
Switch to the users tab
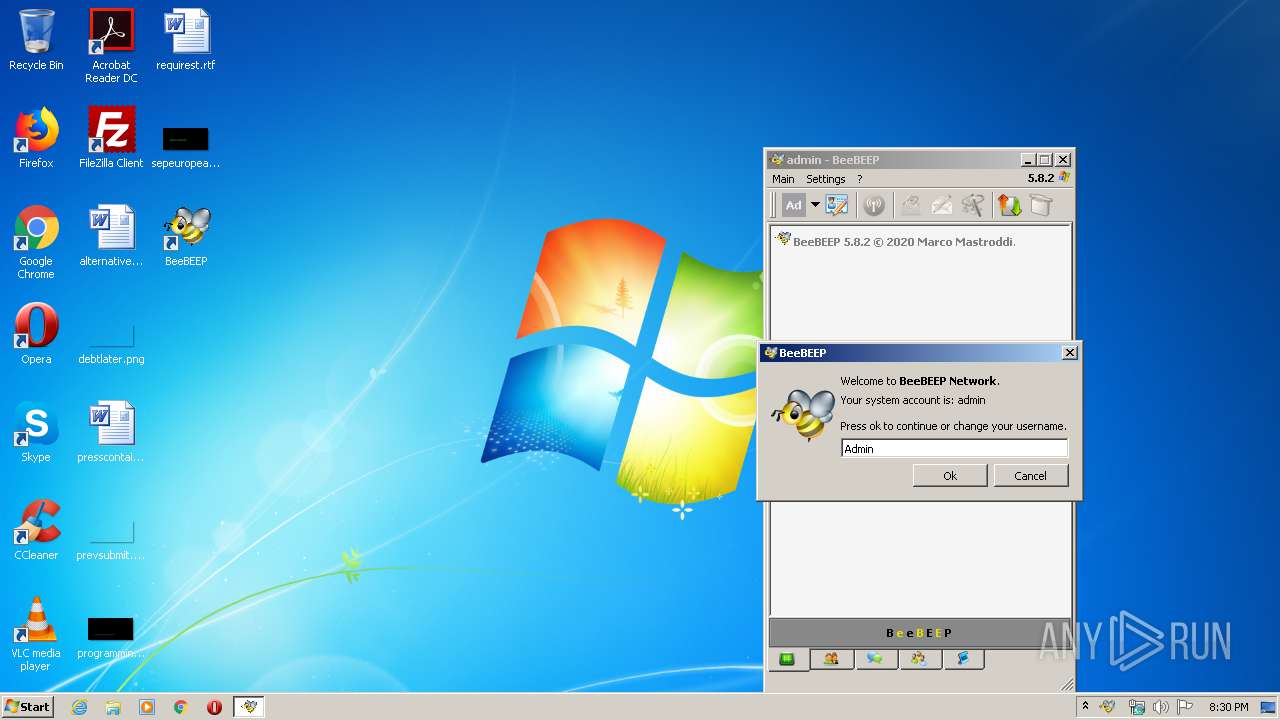click(831, 659)
